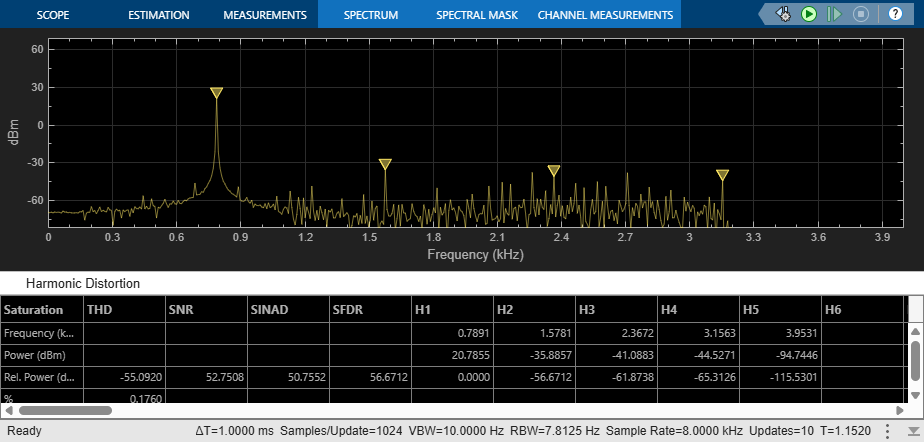Switch to Channel Measurements tab
The height and width of the screenshot is (442, 924).
click(605, 16)
